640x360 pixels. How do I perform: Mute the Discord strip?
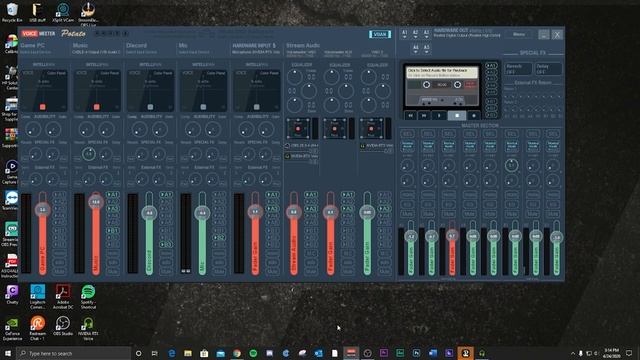point(166,271)
